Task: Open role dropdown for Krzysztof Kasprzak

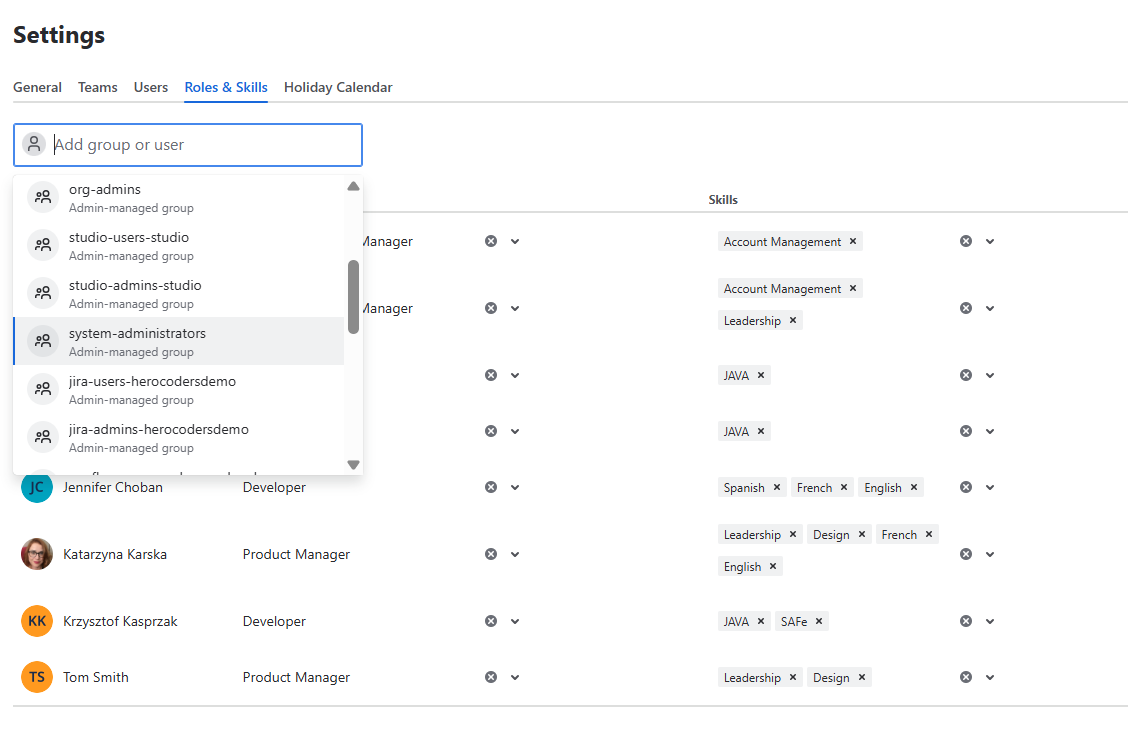Action: pyautogui.click(x=515, y=621)
